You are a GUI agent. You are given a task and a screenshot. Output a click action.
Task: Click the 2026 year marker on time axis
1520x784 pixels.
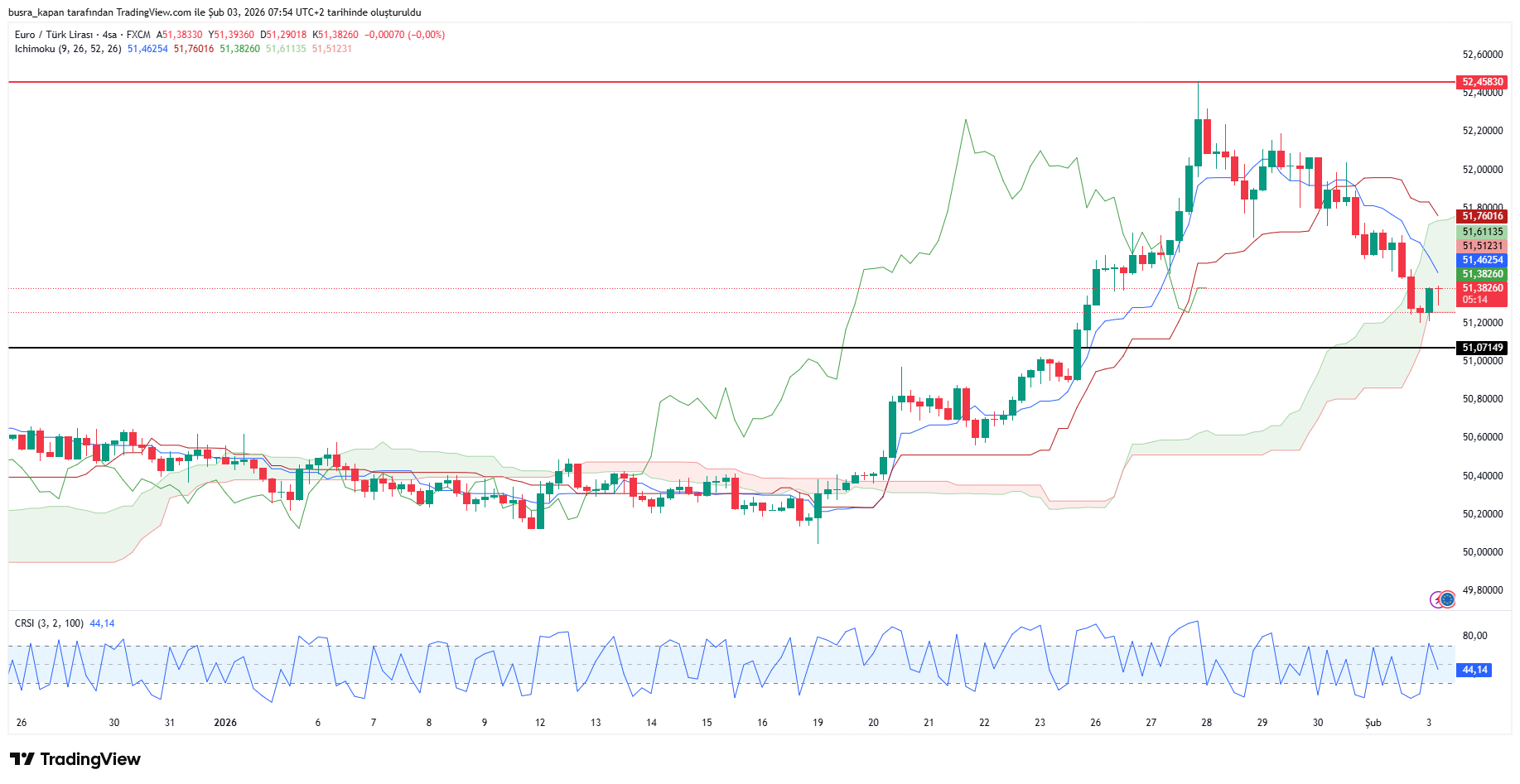pos(224,723)
